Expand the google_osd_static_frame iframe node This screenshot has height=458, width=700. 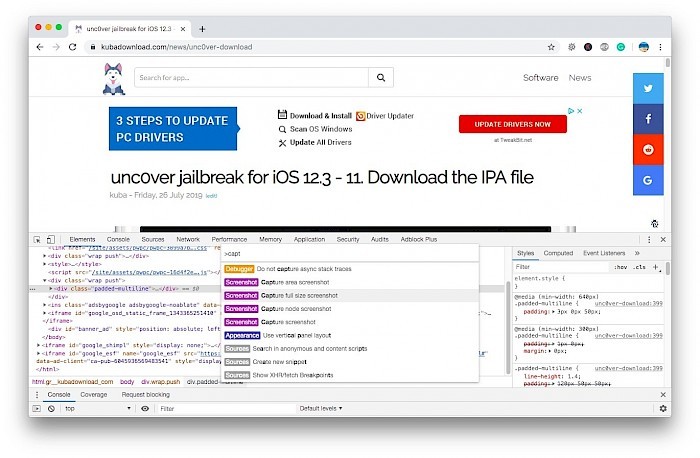pos(45,313)
